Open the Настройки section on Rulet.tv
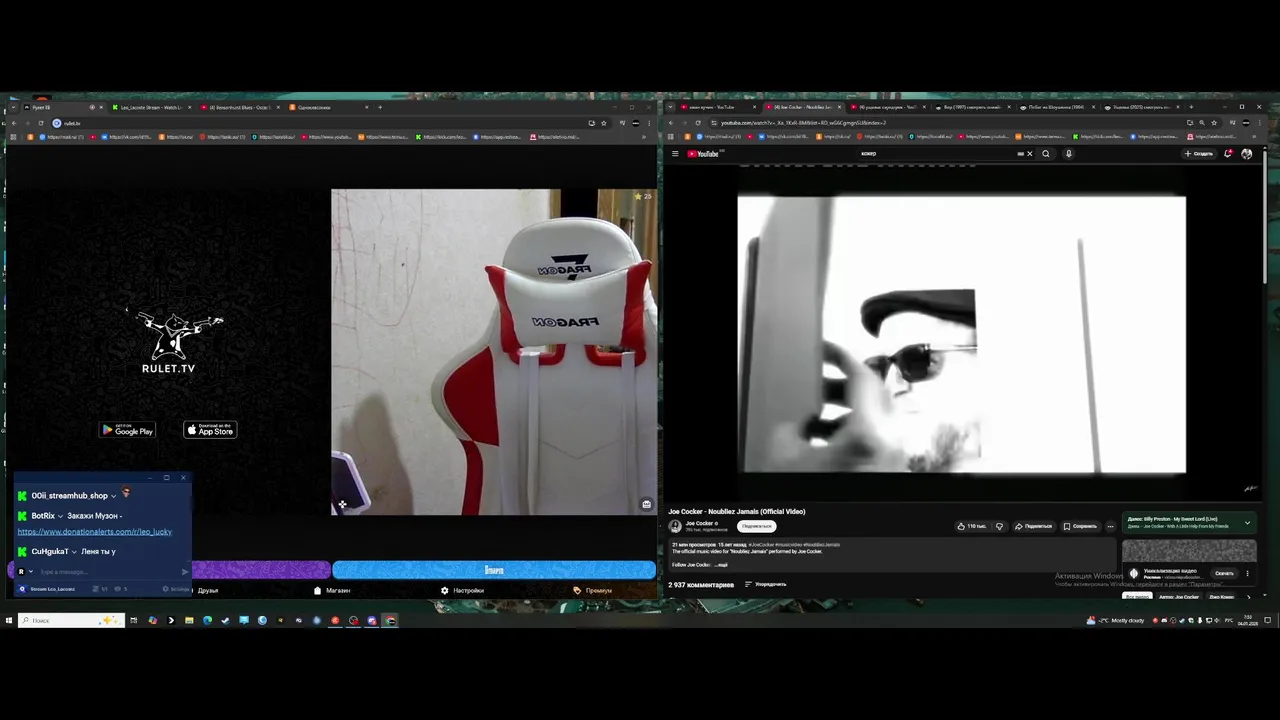 462,590
